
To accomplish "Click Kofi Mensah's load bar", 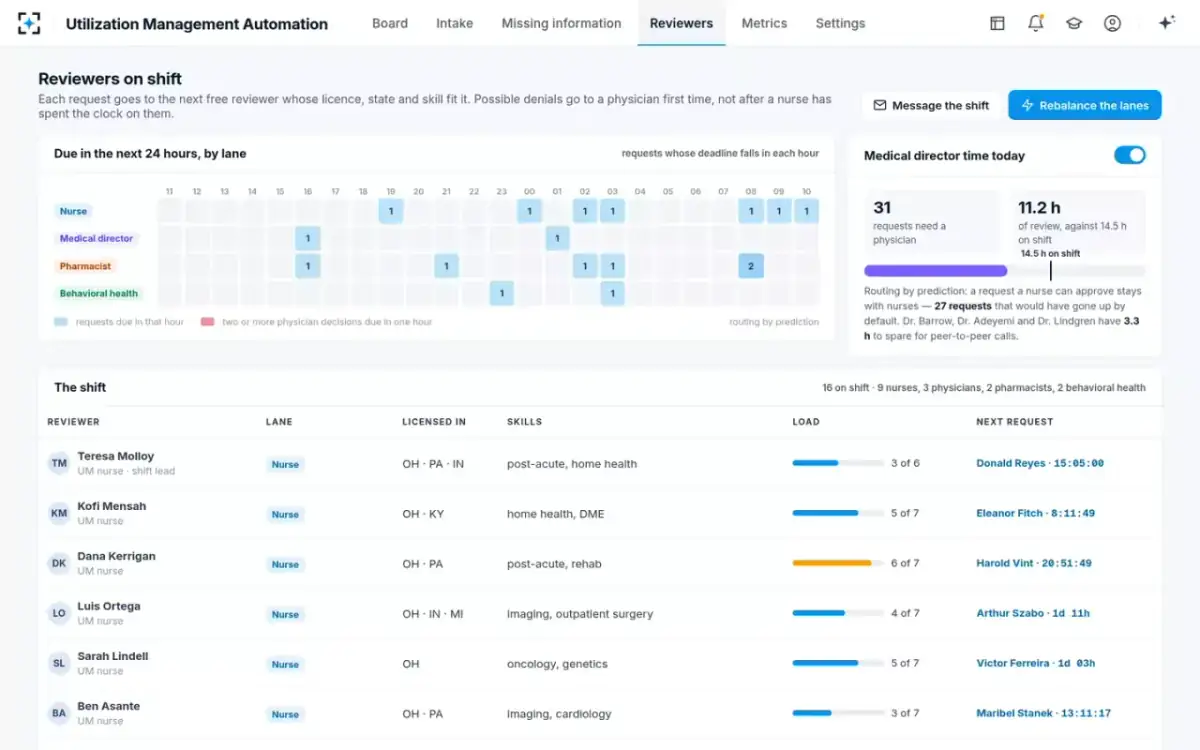I will coord(837,513).
